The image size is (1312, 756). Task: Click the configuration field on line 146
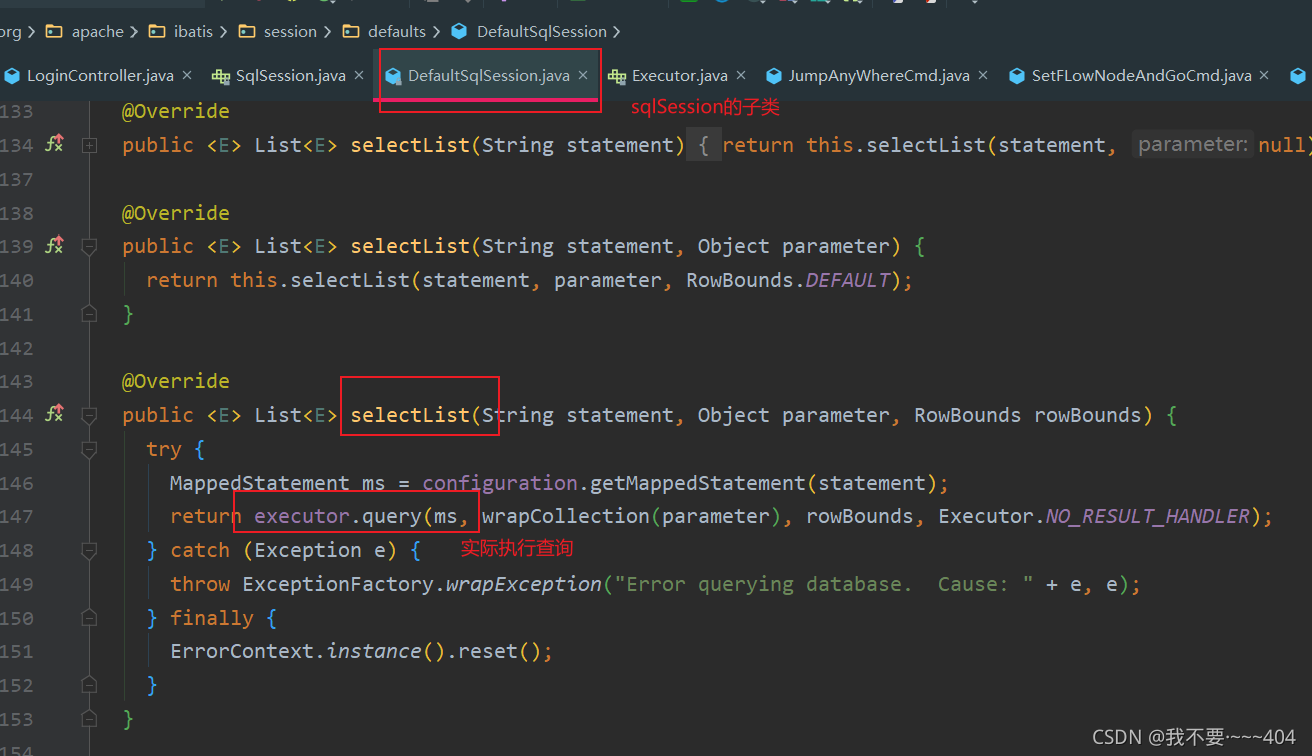click(500, 483)
